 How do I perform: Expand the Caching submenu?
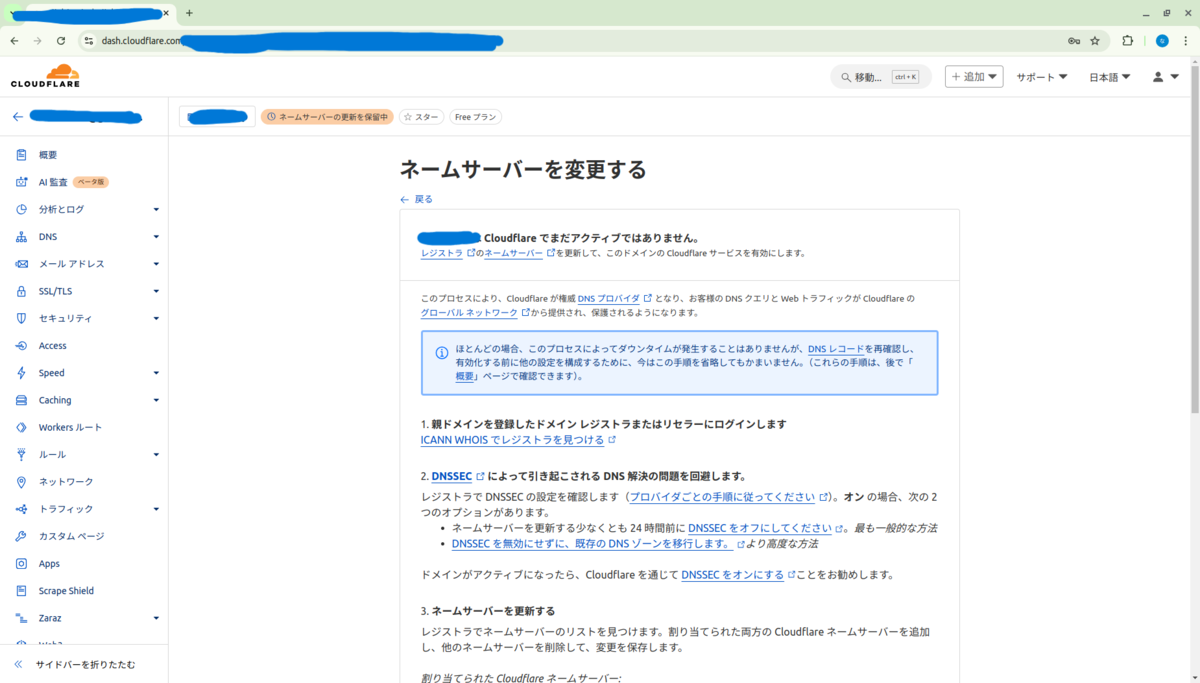(156, 400)
